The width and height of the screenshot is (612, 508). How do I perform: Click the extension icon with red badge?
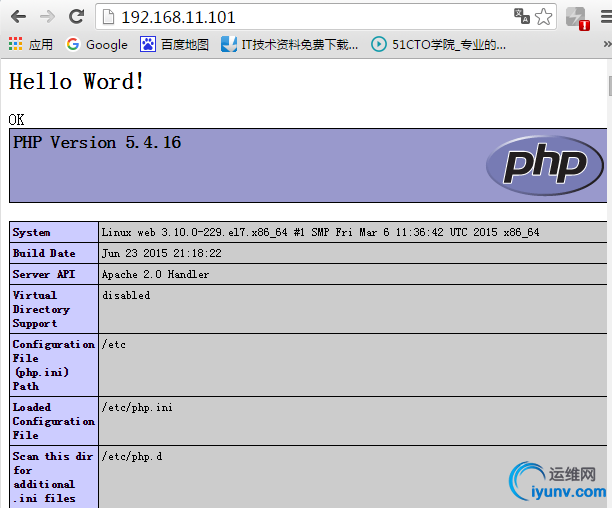pos(577,19)
